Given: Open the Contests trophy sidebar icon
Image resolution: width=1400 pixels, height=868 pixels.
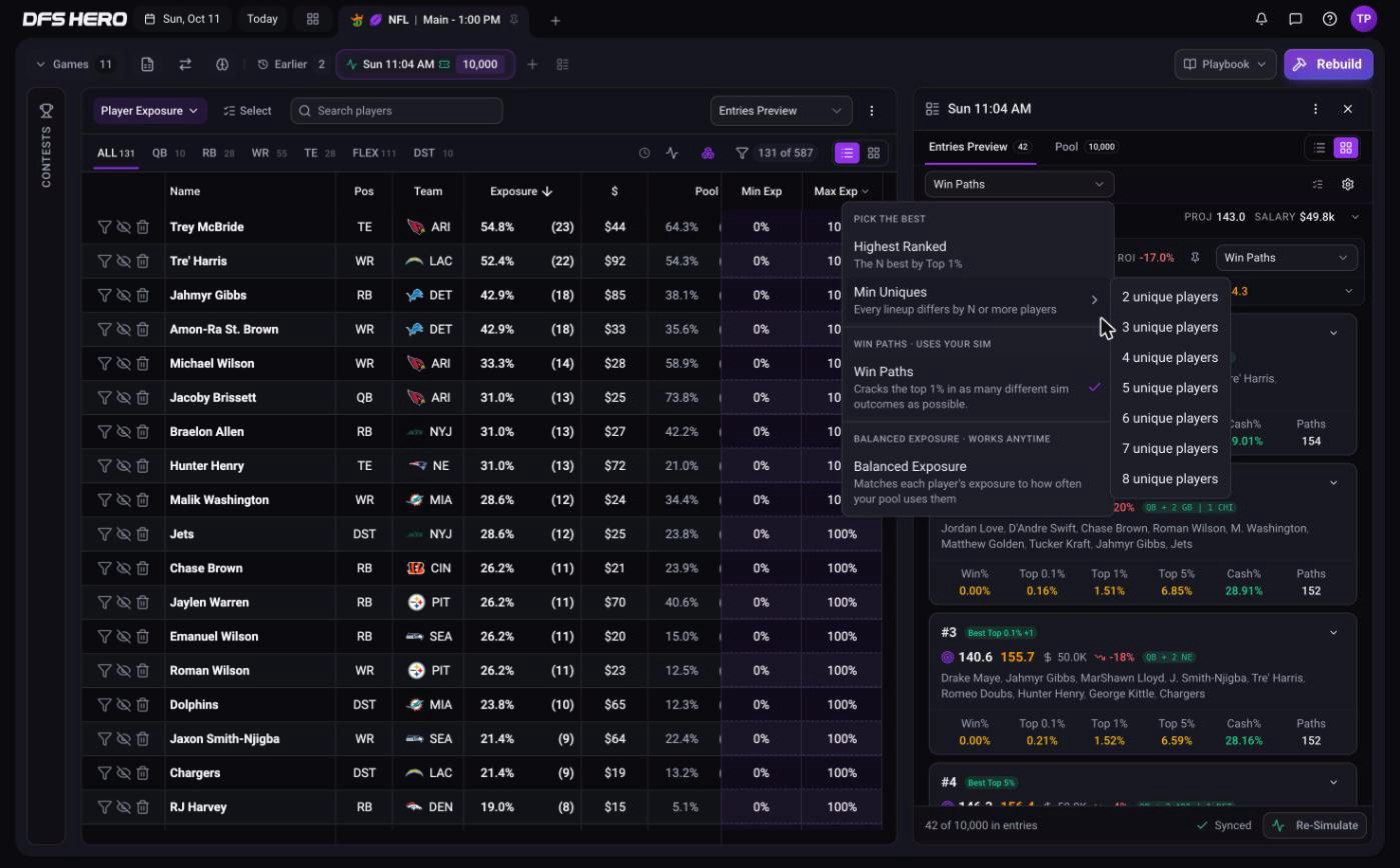Looking at the screenshot, I should [x=46, y=111].
